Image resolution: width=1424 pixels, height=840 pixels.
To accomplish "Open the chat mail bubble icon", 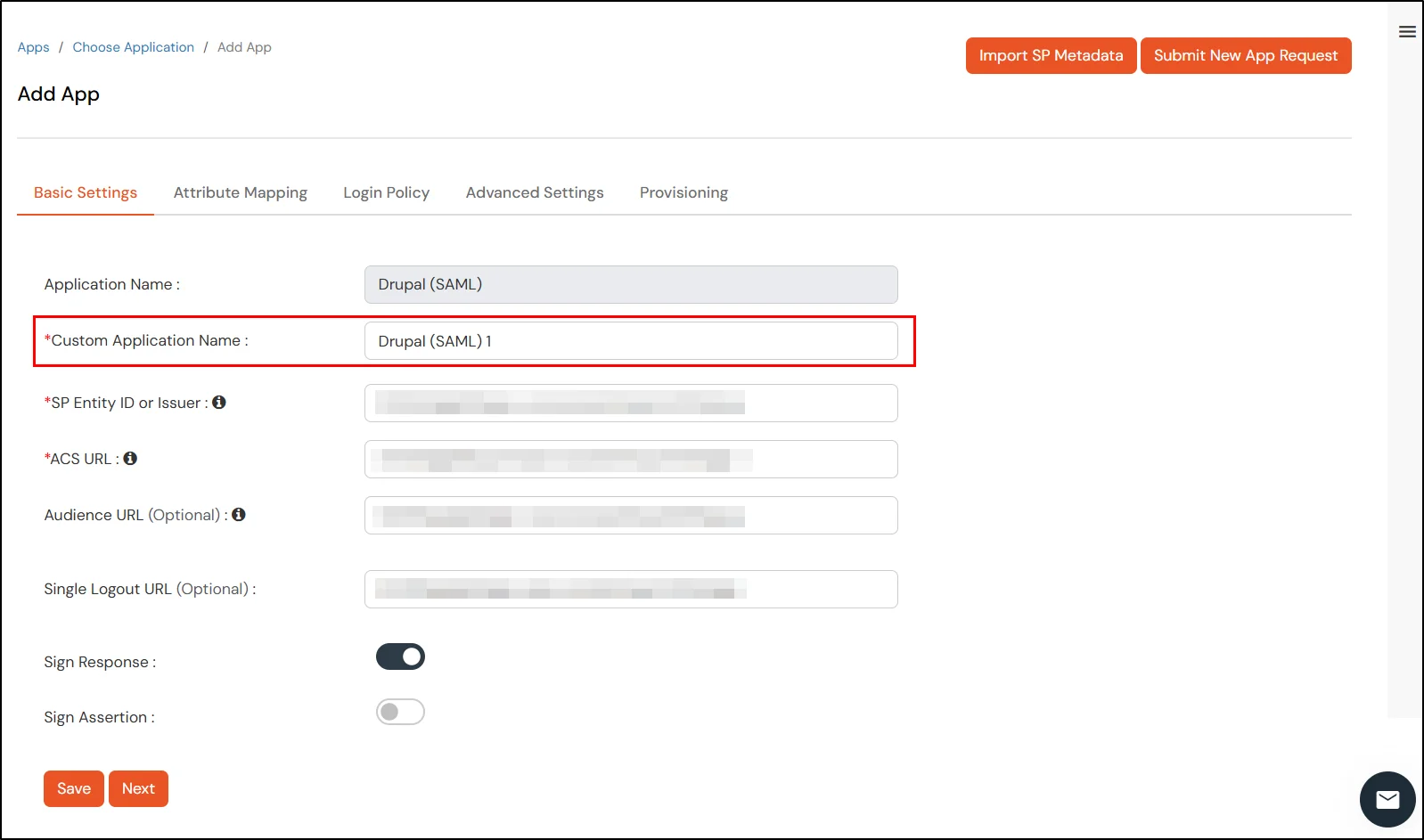I will (1387, 799).
